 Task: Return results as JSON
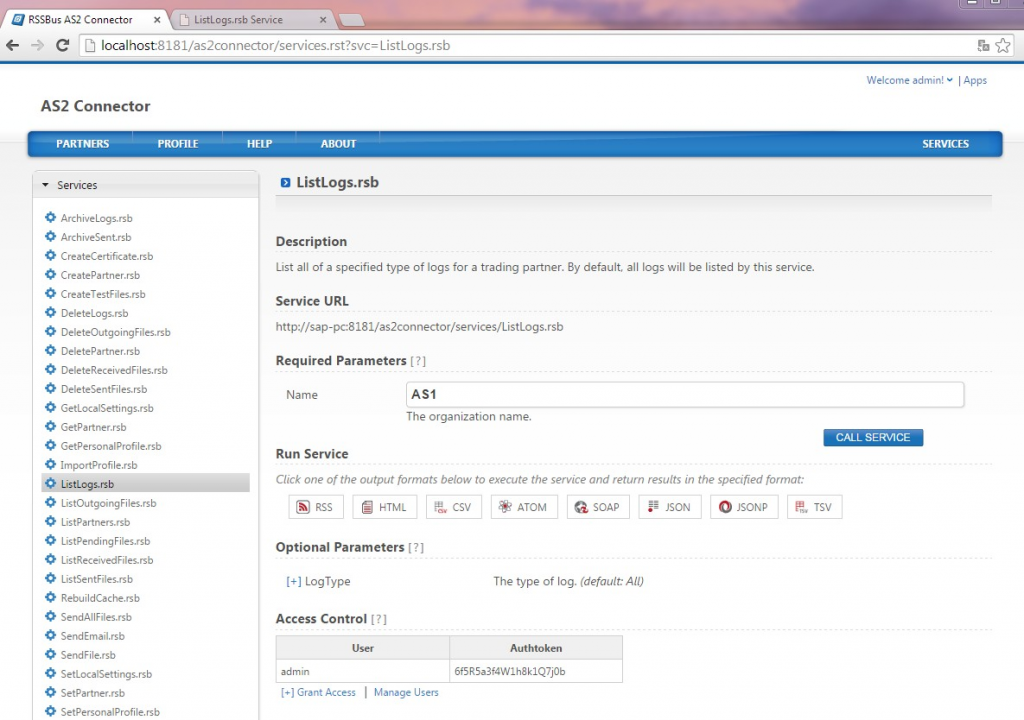pos(670,507)
